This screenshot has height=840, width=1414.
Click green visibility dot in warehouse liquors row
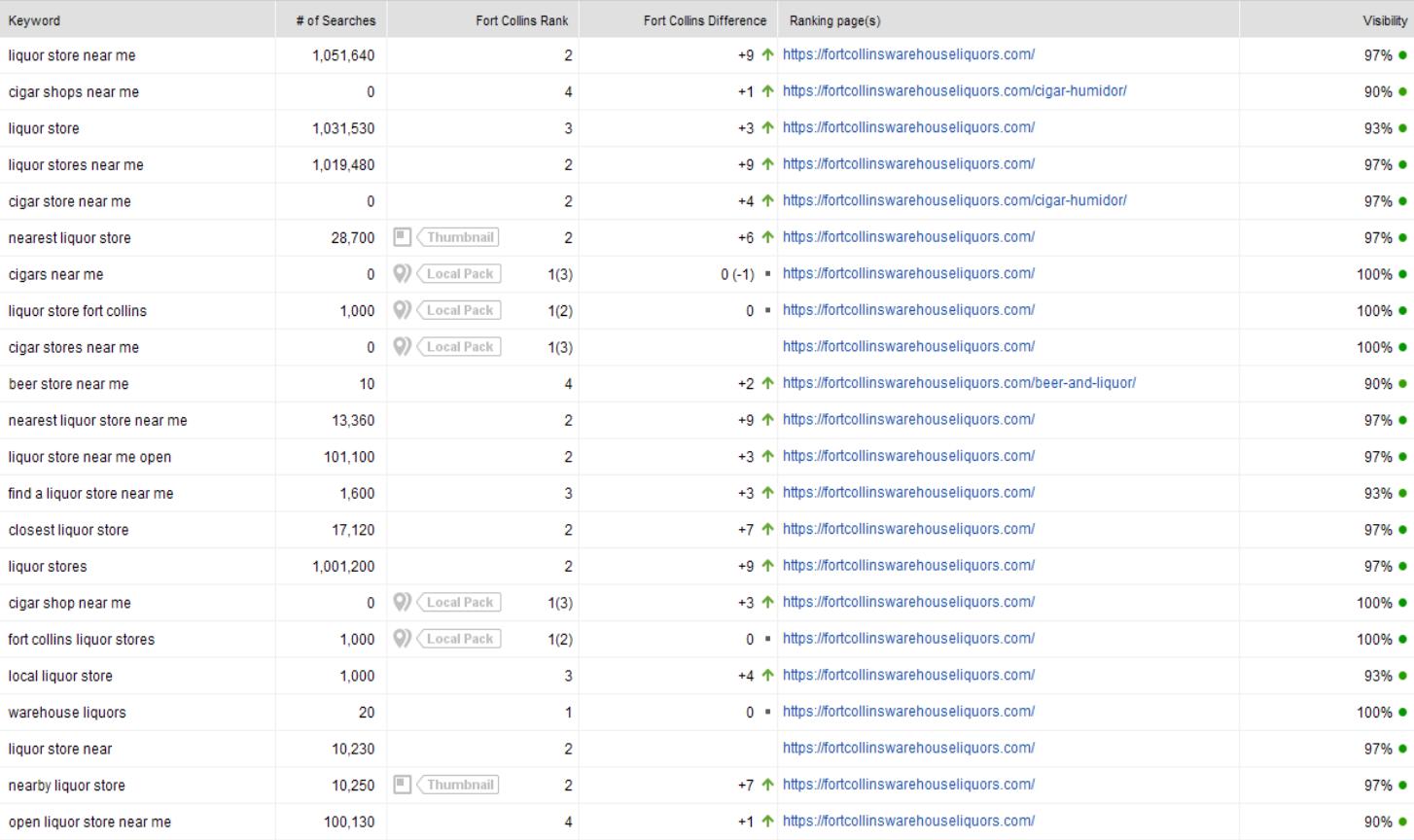[x=1402, y=713]
